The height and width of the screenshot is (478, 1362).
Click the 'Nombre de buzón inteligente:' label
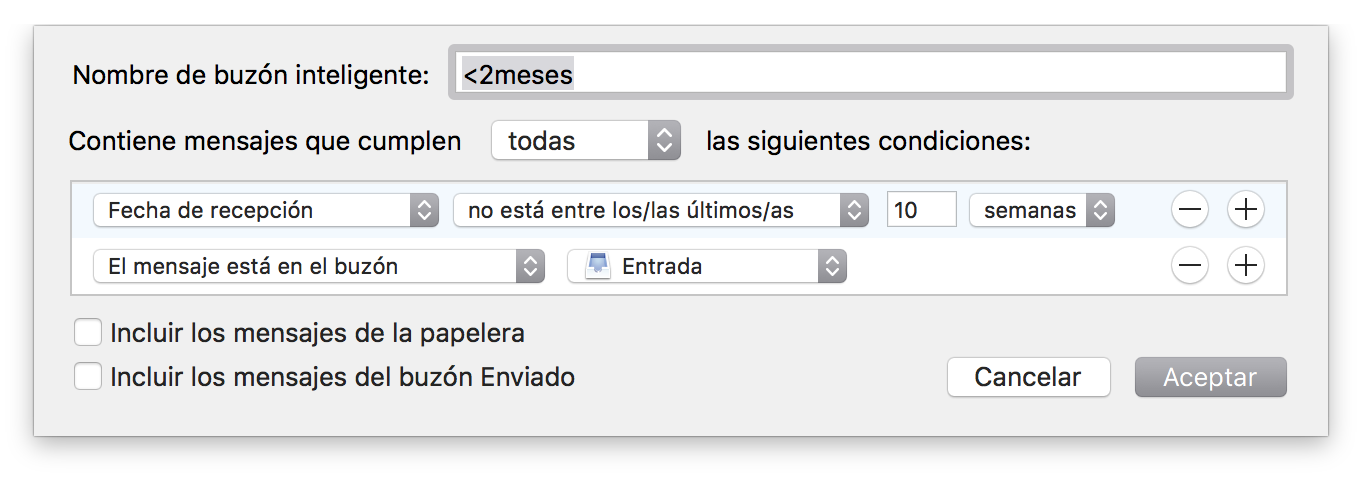[251, 75]
